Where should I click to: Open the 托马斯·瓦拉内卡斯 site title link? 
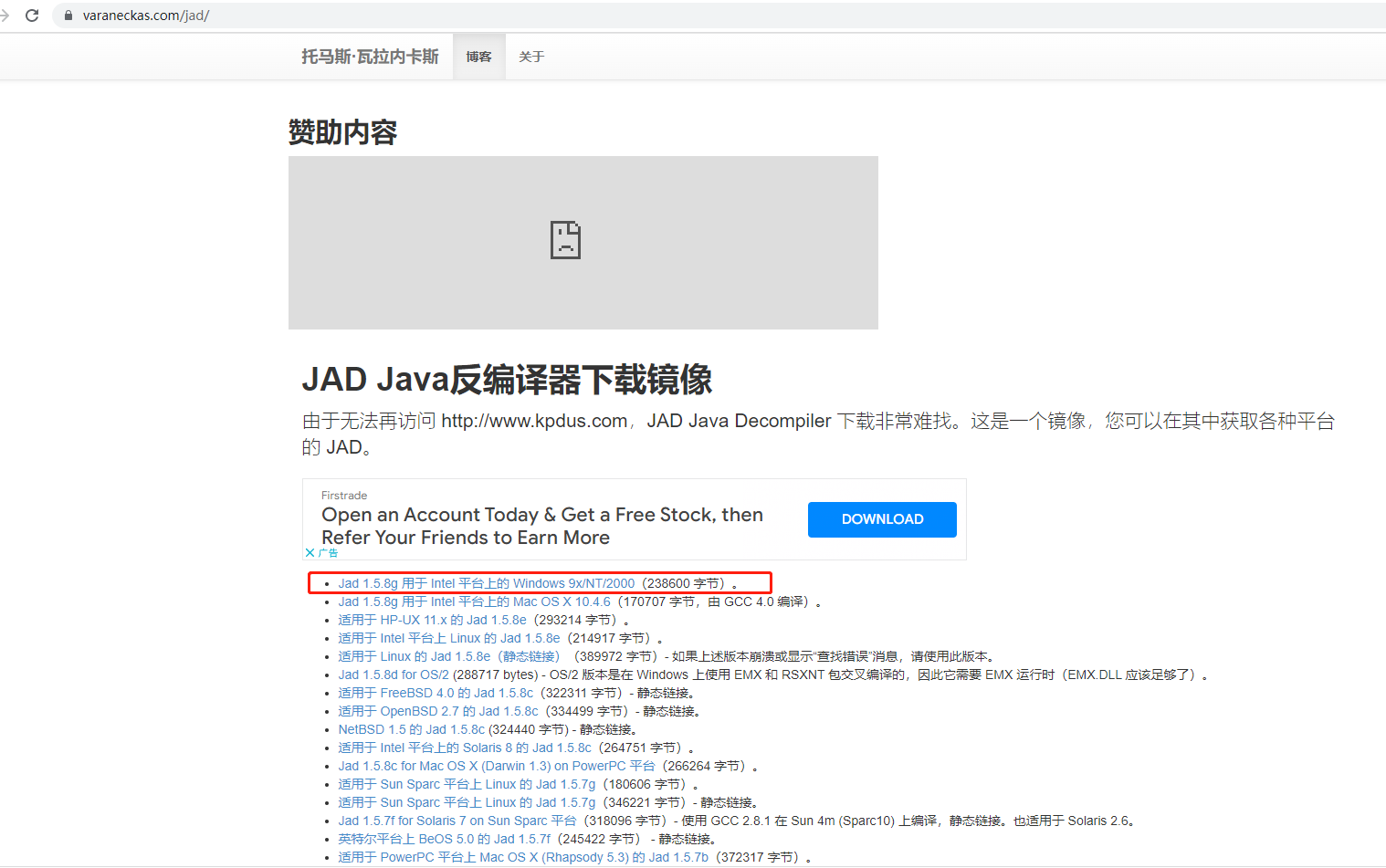pyautogui.click(x=370, y=57)
